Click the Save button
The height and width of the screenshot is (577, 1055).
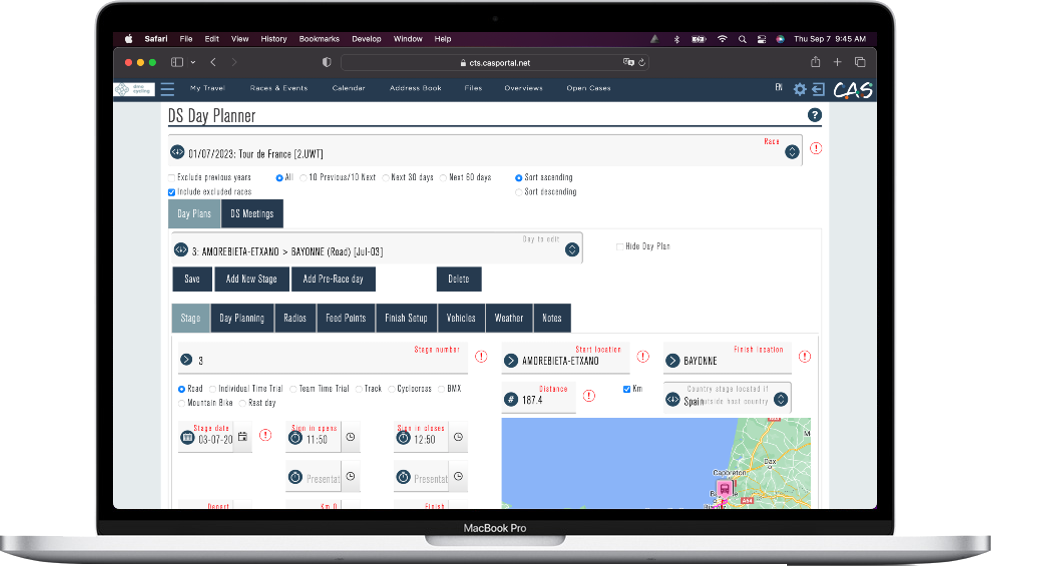192,279
